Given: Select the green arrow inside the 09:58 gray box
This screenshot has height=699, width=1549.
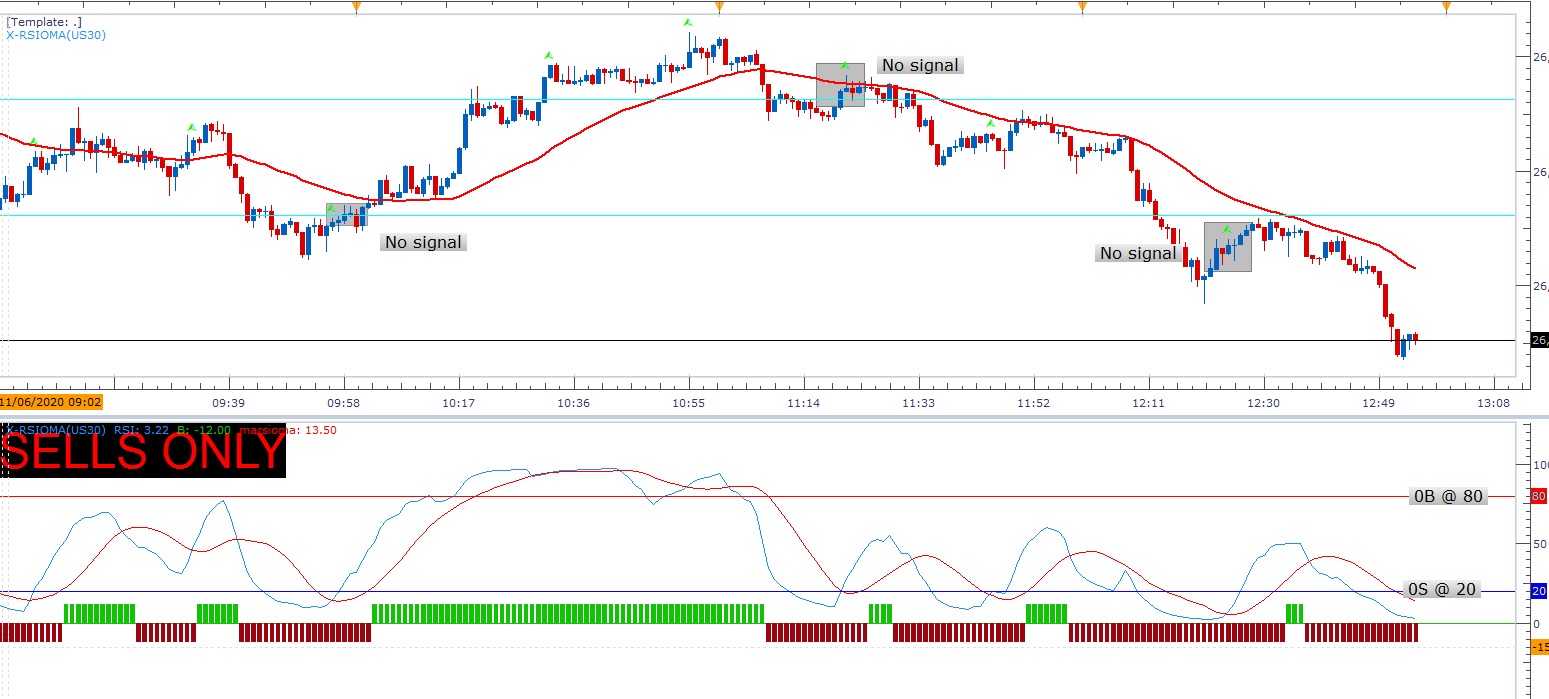Looking at the screenshot, I should tap(331, 209).
